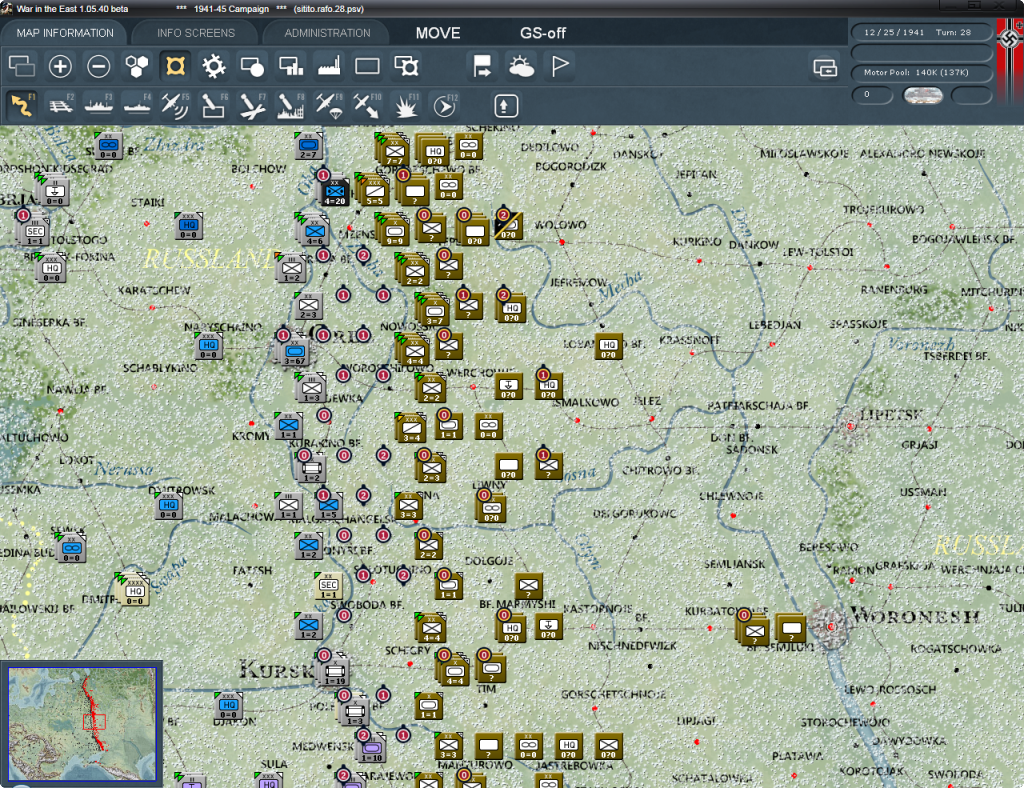Click the box showing 0 under Motor Pool
The height and width of the screenshot is (788, 1024).
(872, 95)
